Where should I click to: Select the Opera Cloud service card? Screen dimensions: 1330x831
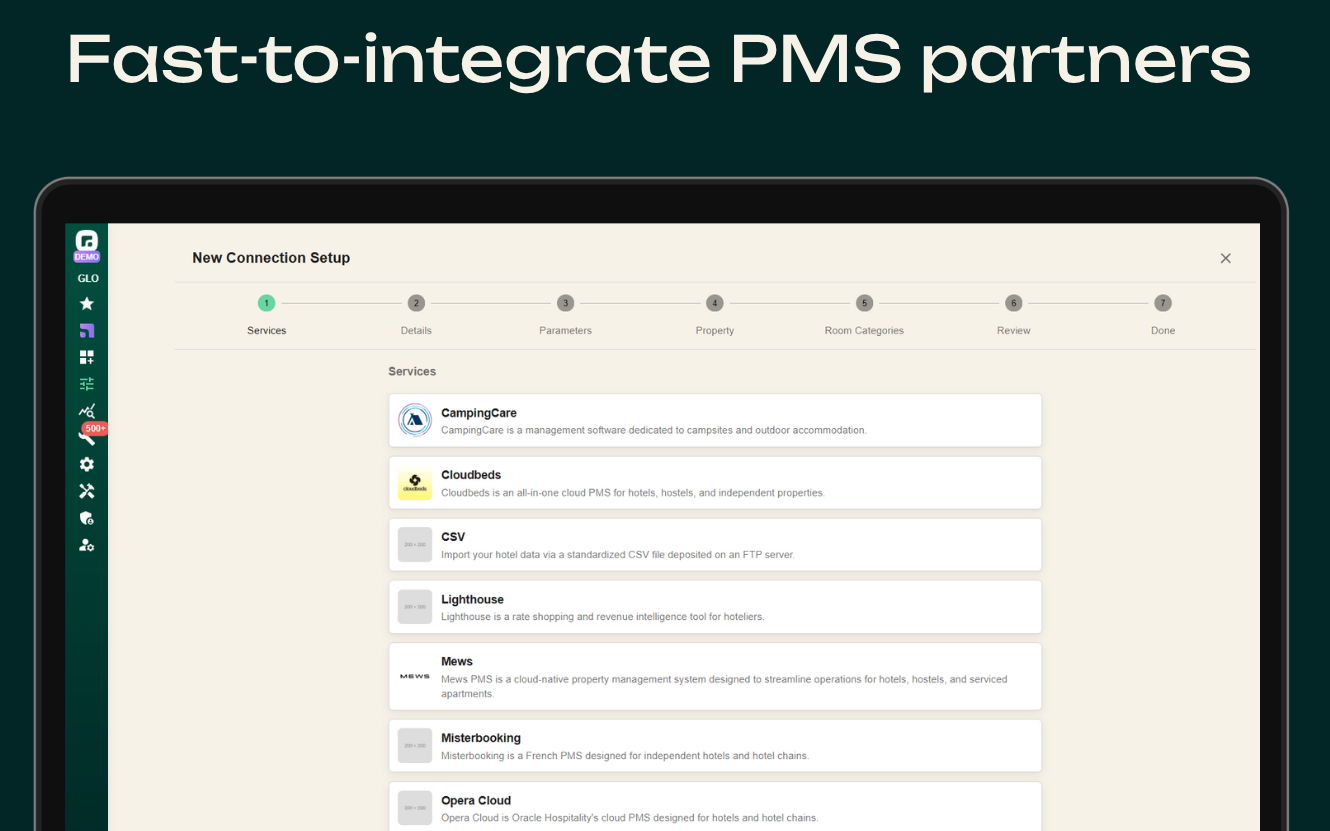pos(715,808)
